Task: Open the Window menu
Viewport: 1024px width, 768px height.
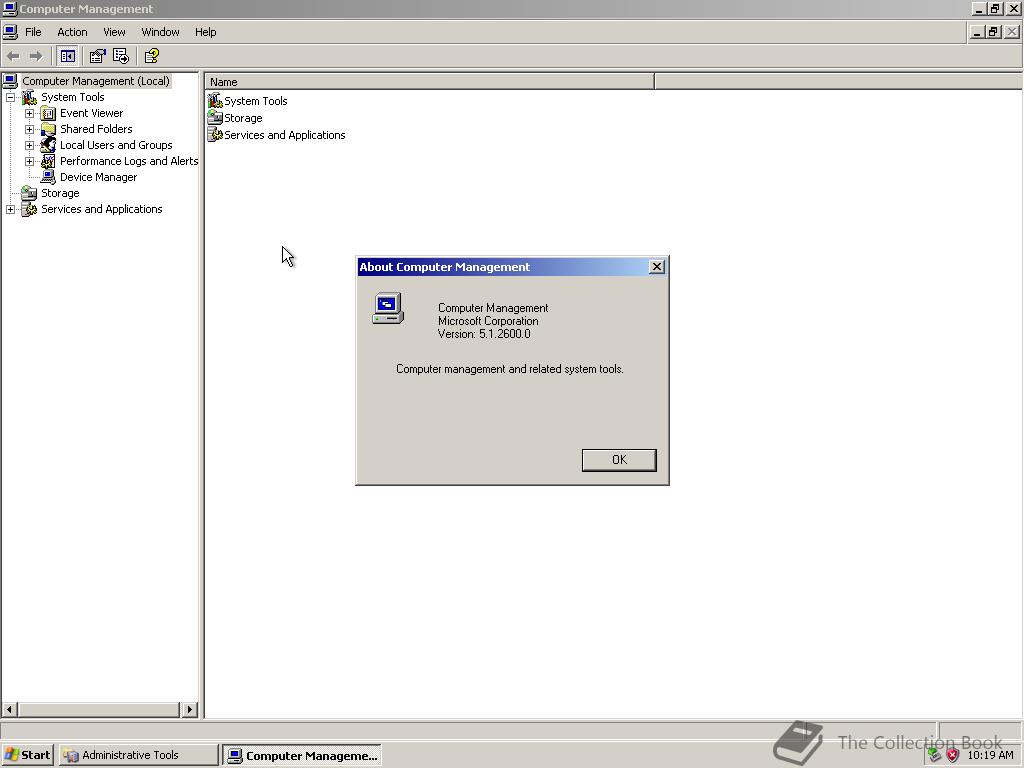Action: [160, 32]
